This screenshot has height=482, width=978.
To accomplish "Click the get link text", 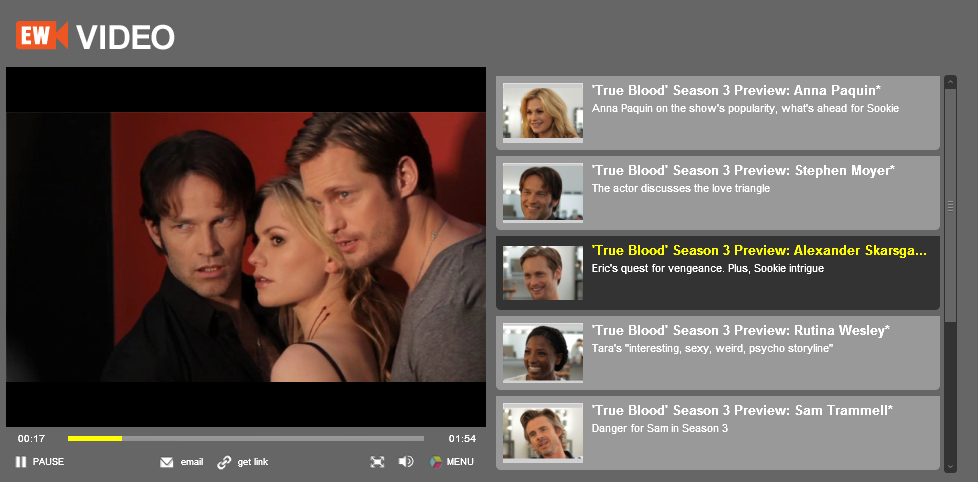I will click(253, 462).
